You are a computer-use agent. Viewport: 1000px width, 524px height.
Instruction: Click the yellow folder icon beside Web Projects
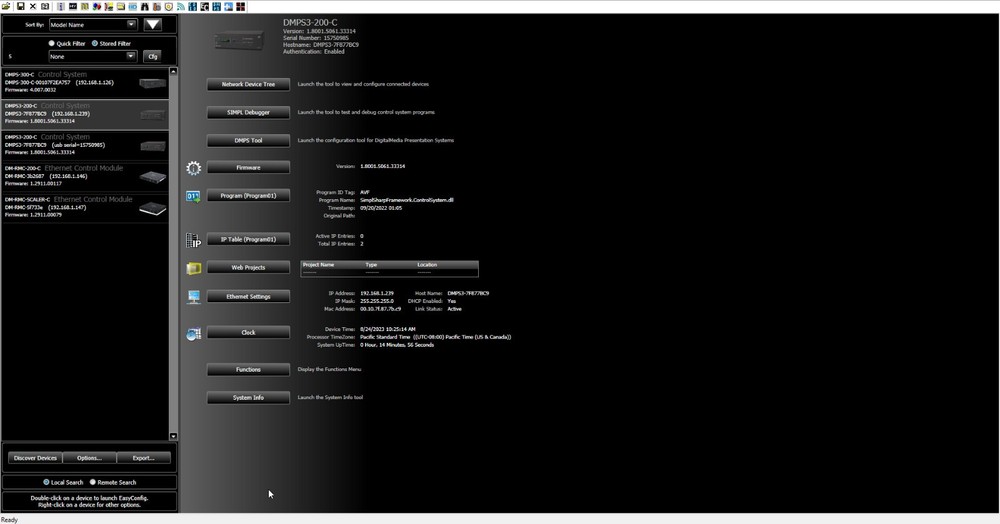click(193, 268)
